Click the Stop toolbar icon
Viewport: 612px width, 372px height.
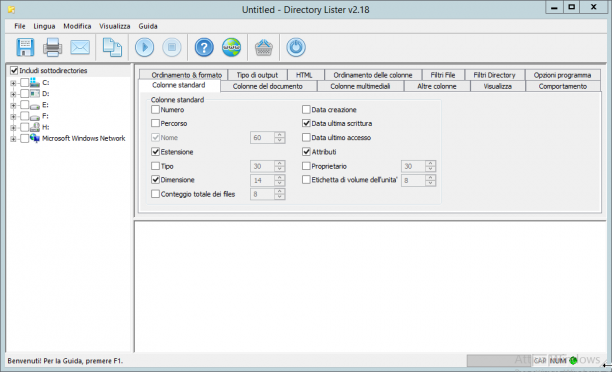coord(172,47)
